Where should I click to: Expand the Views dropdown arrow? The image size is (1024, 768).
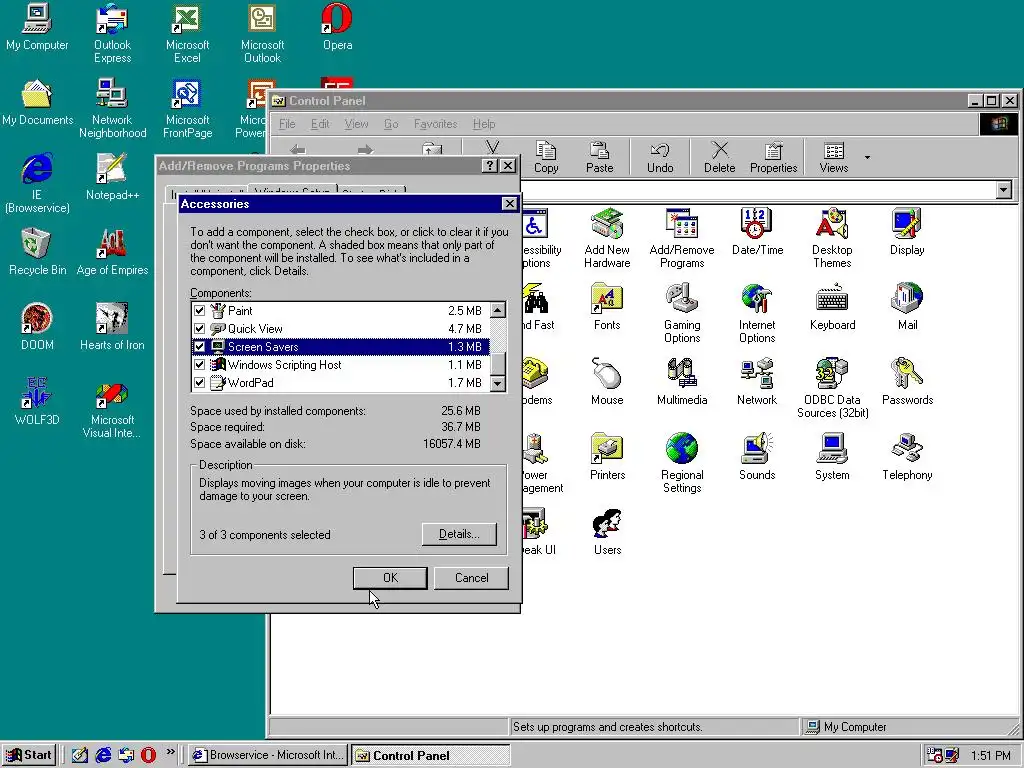pos(867,157)
